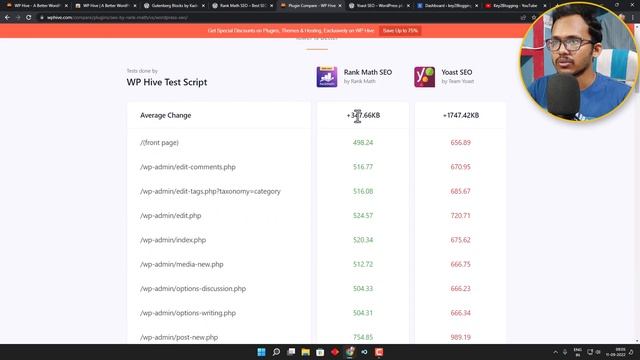Click the 989.19 value cell
Screen dimensions: 640x360
pyautogui.click(x=460, y=337)
